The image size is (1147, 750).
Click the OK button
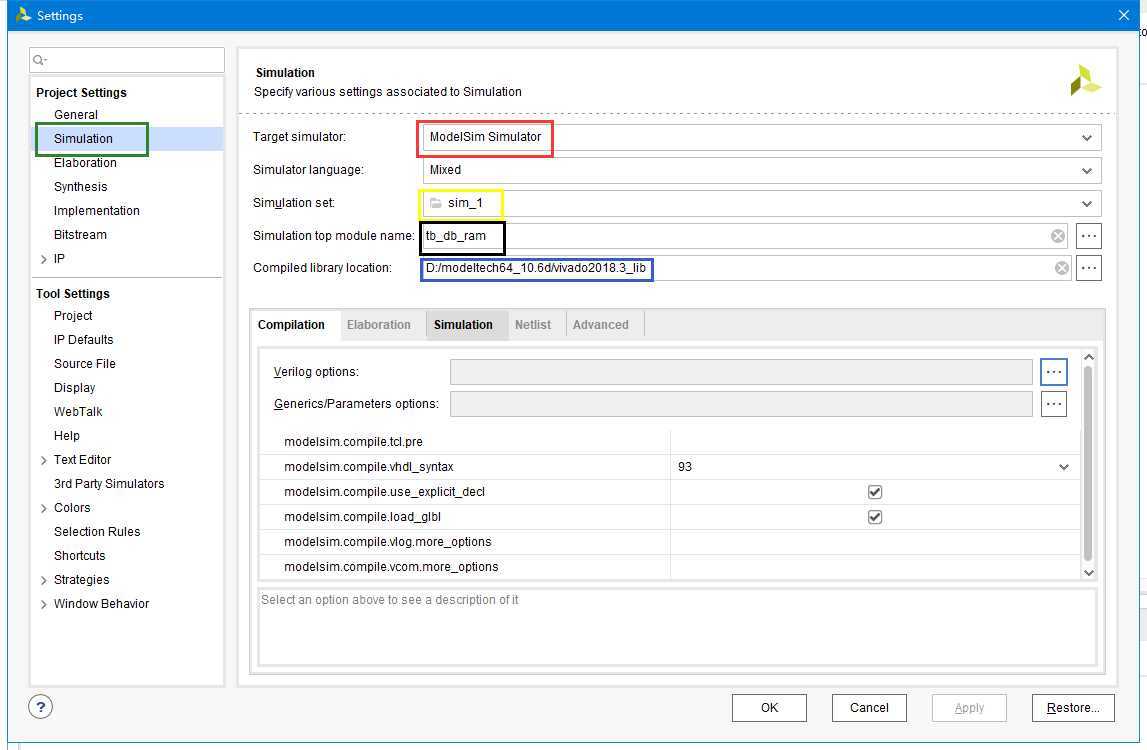pos(770,708)
